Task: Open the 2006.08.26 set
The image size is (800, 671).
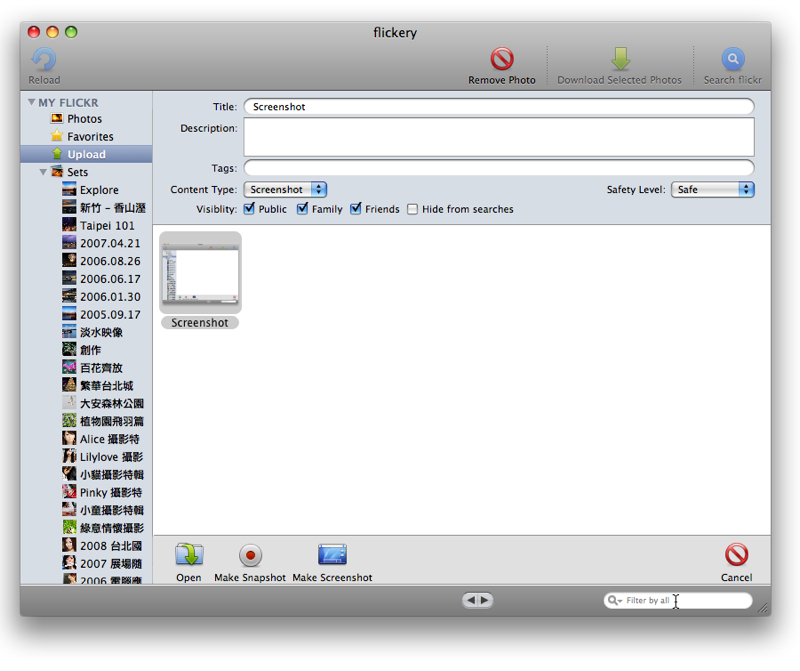Action: pos(86,261)
